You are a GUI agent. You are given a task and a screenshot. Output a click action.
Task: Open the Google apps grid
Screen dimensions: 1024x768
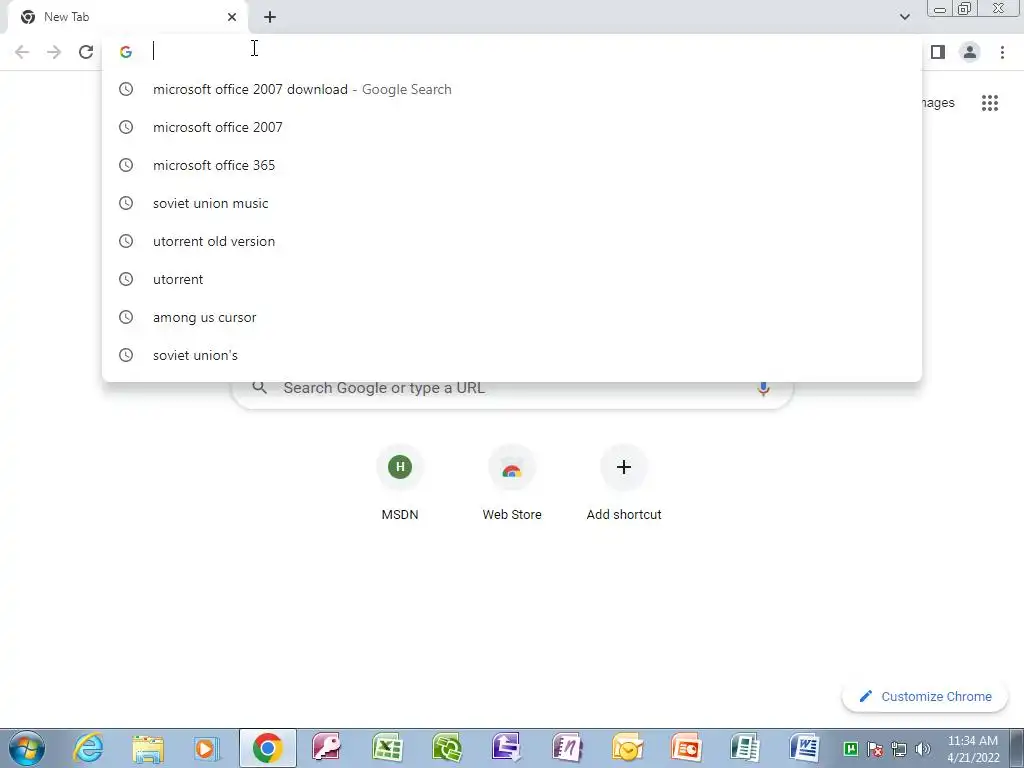[x=989, y=103]
